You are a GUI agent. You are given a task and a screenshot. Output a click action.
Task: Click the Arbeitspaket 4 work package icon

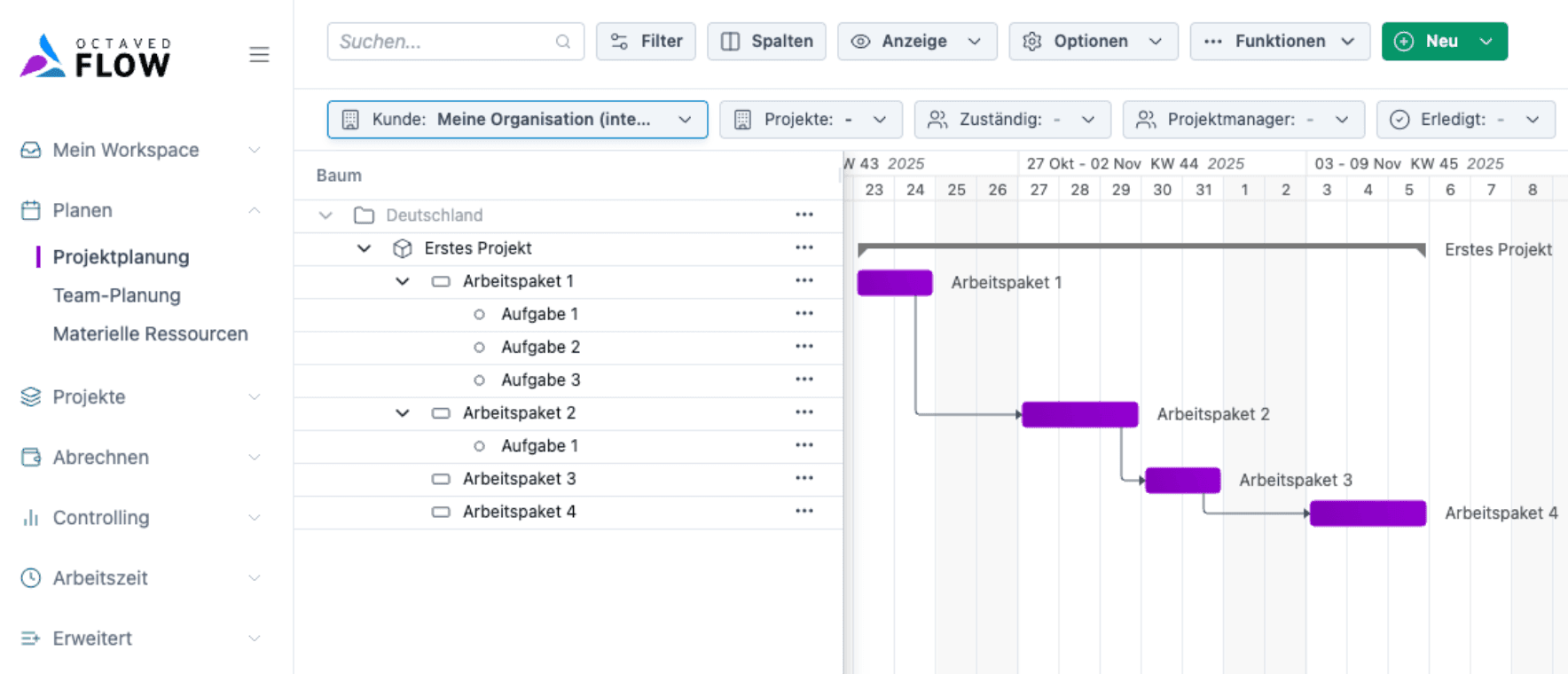coord(441,512)
